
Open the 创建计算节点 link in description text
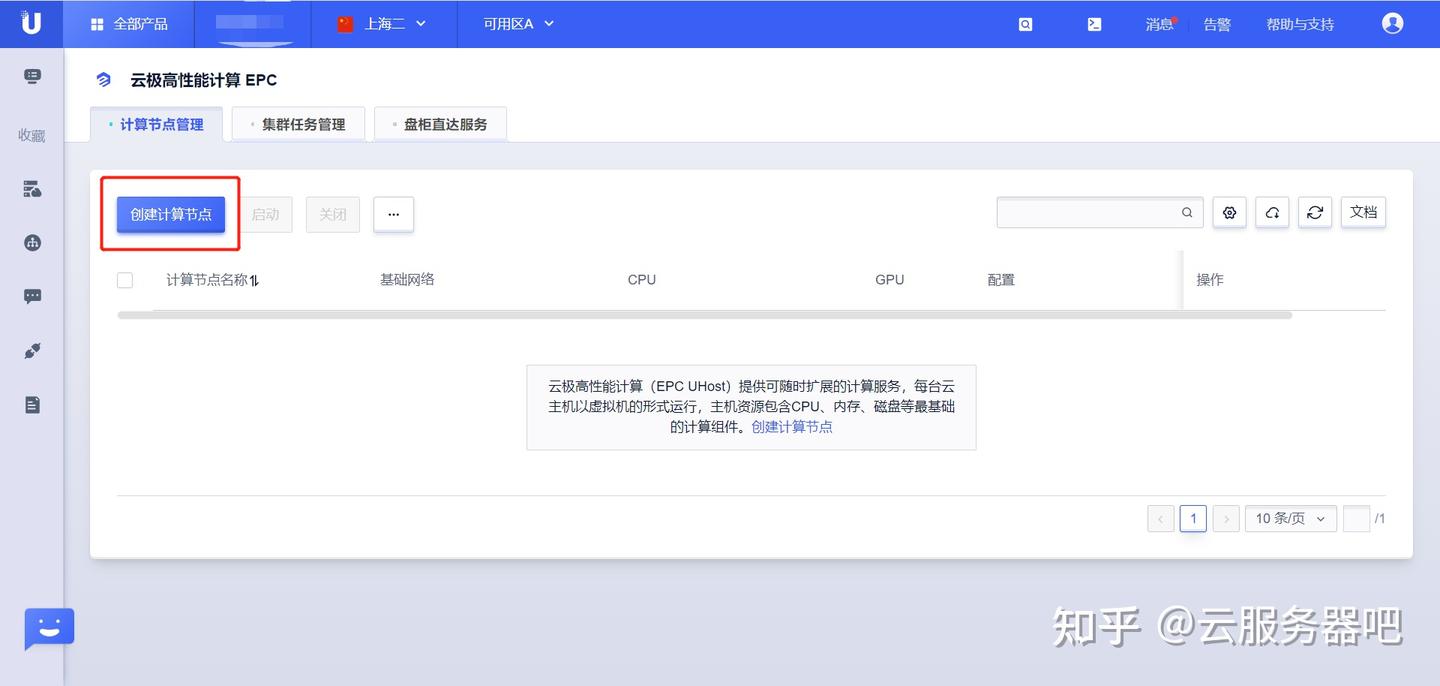click(x=791, y=426)
